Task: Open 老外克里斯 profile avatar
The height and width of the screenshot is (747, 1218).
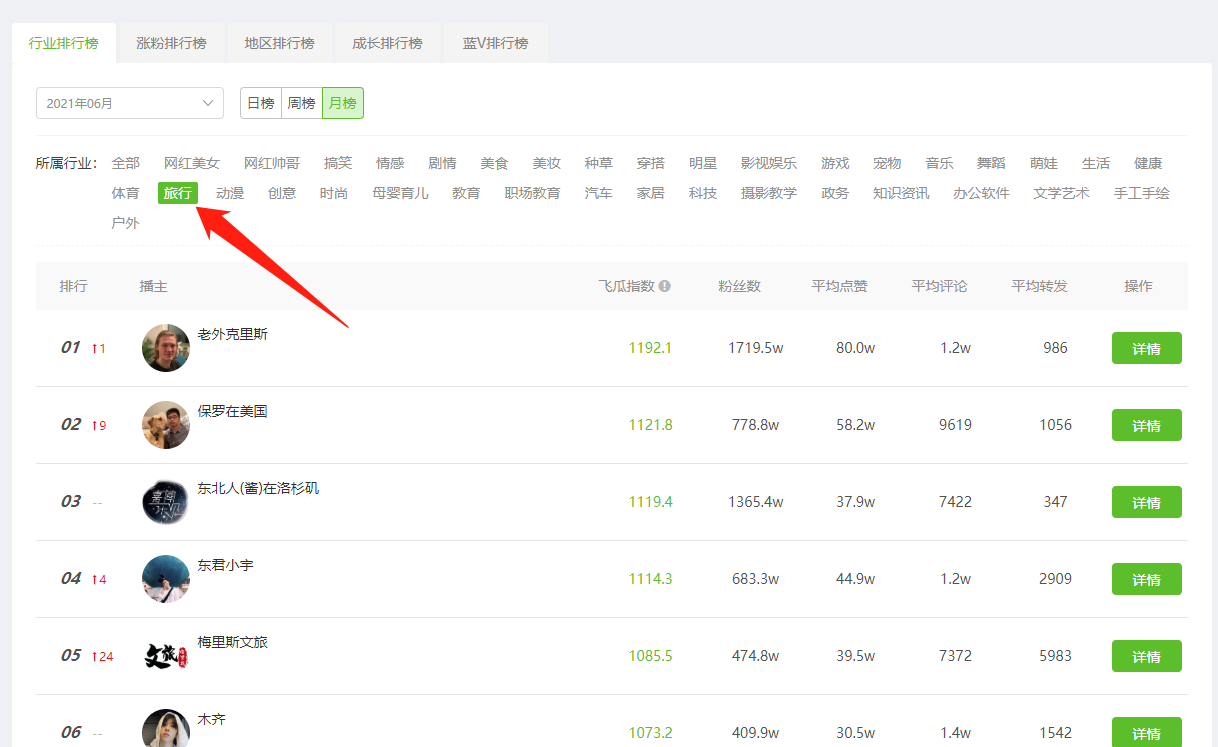Action: coord(166,348)
